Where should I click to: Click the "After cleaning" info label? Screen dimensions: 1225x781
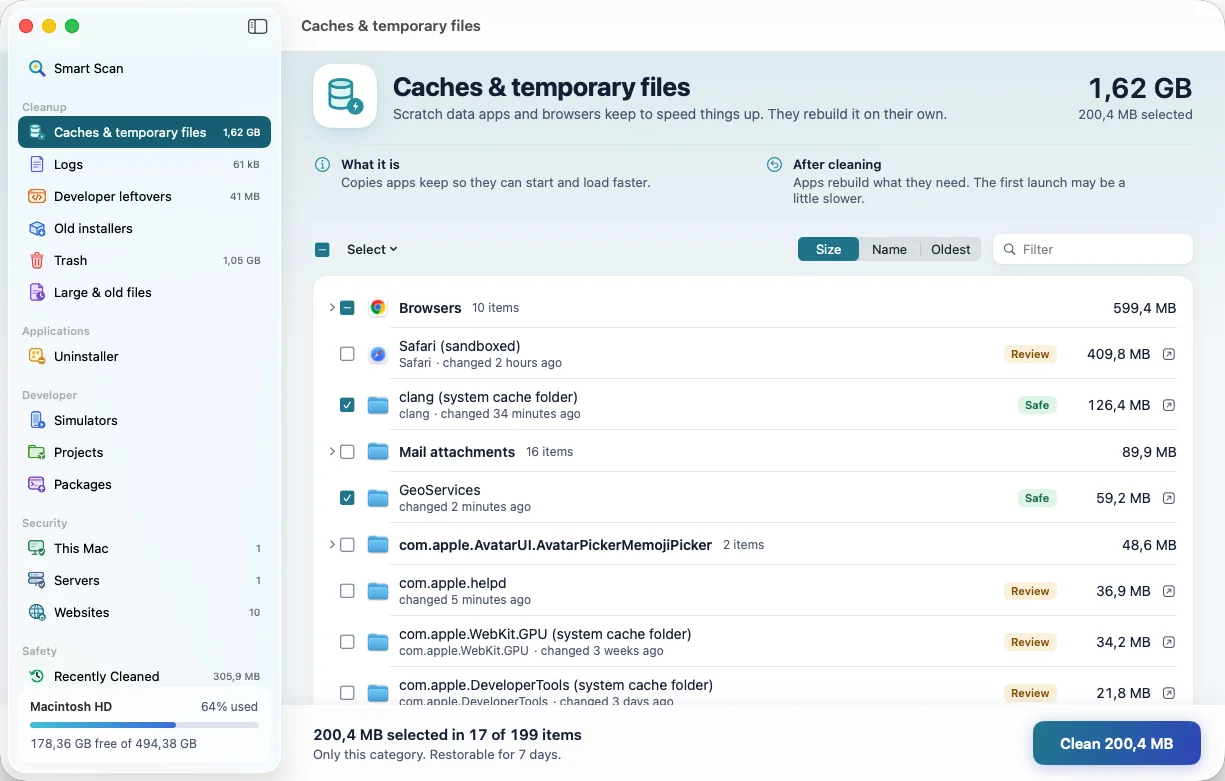coord(837,164)
